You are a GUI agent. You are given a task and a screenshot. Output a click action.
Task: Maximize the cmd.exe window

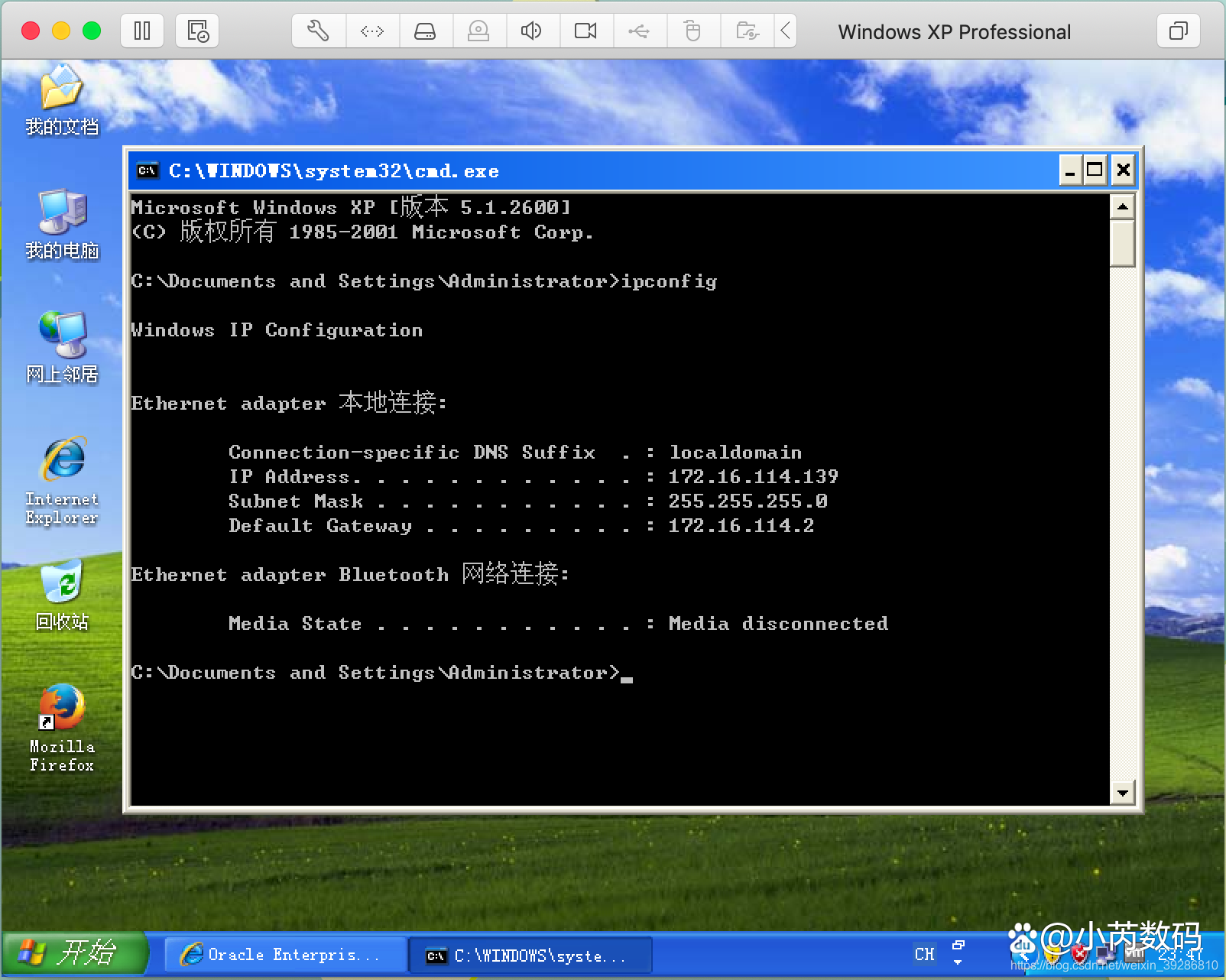coord(1095,170)
